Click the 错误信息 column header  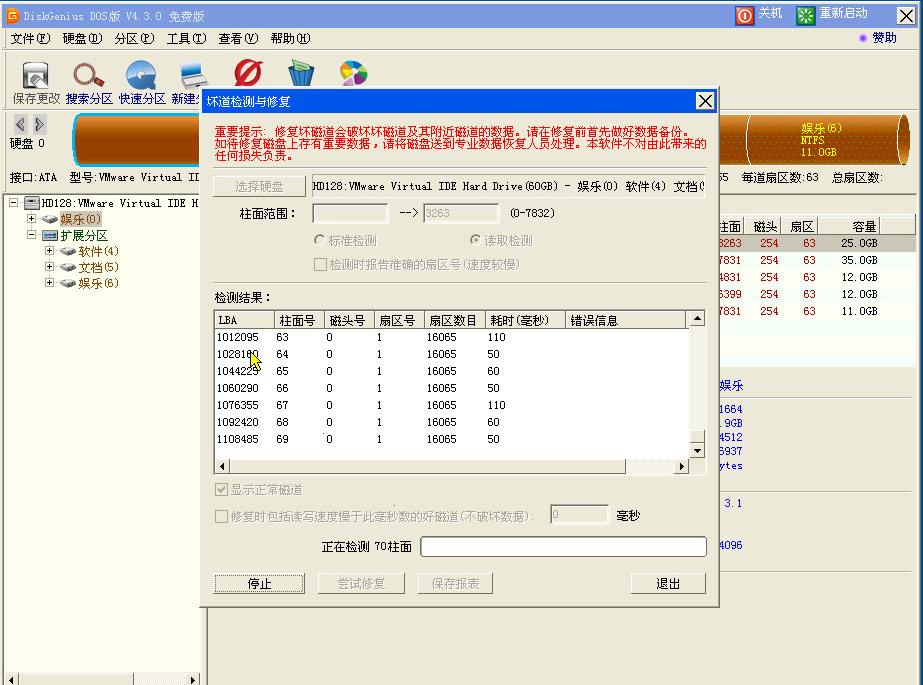[625, 320]
